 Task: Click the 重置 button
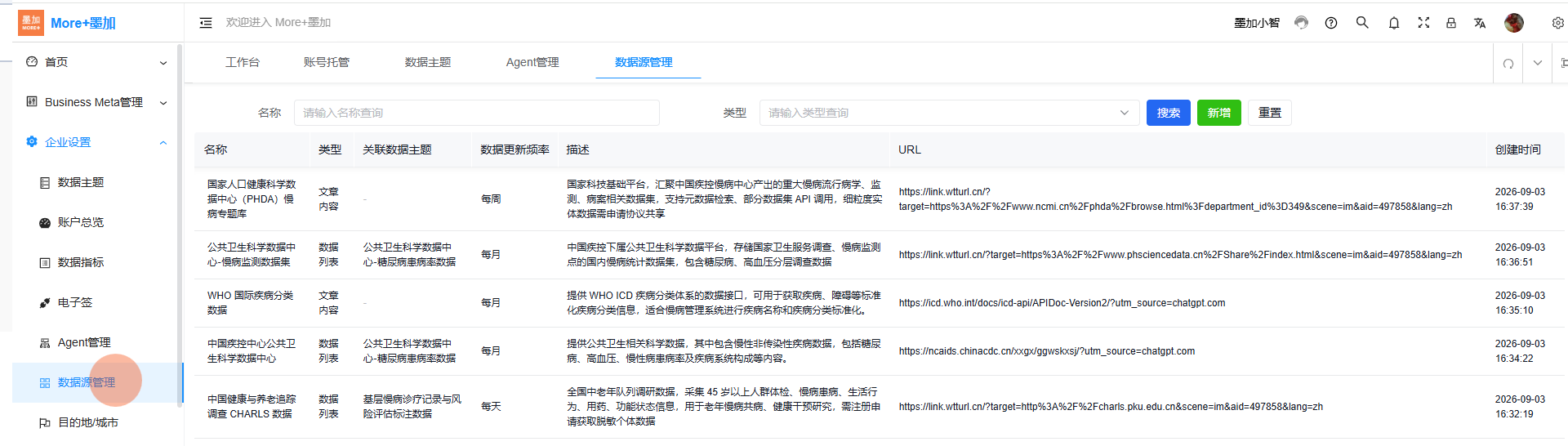click(1270, 113)
